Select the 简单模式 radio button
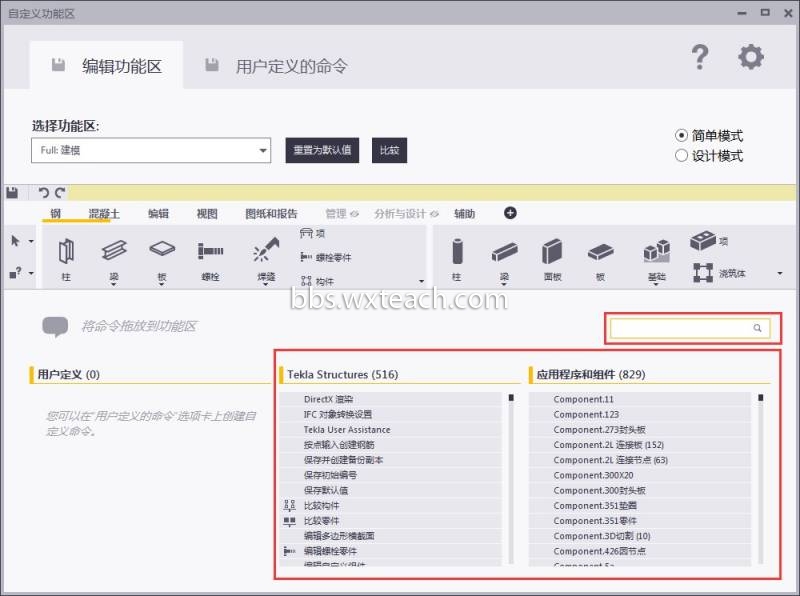The width and height of the screenshot is (800, 596). click(681, 136)
